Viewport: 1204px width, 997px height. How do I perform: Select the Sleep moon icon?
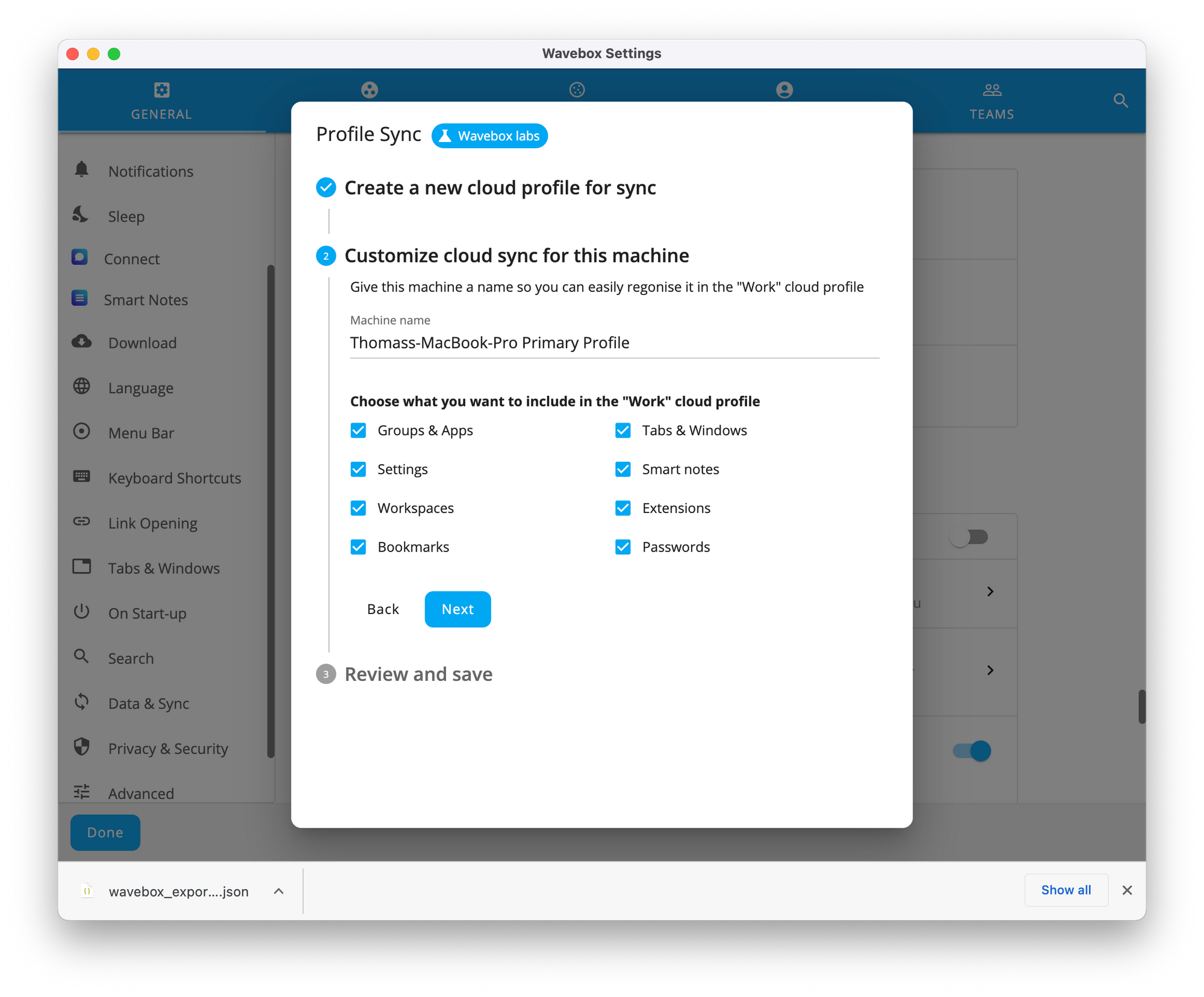click(81, 215)
